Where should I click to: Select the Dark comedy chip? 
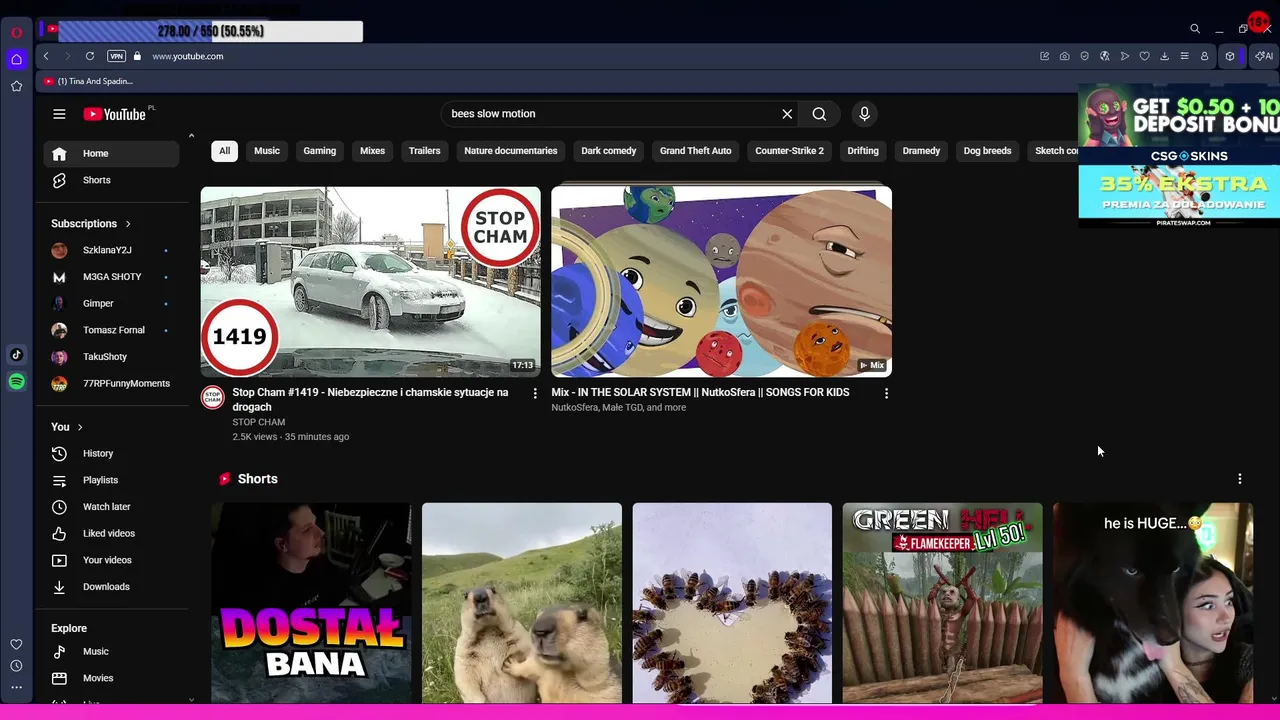click(609, 151)
